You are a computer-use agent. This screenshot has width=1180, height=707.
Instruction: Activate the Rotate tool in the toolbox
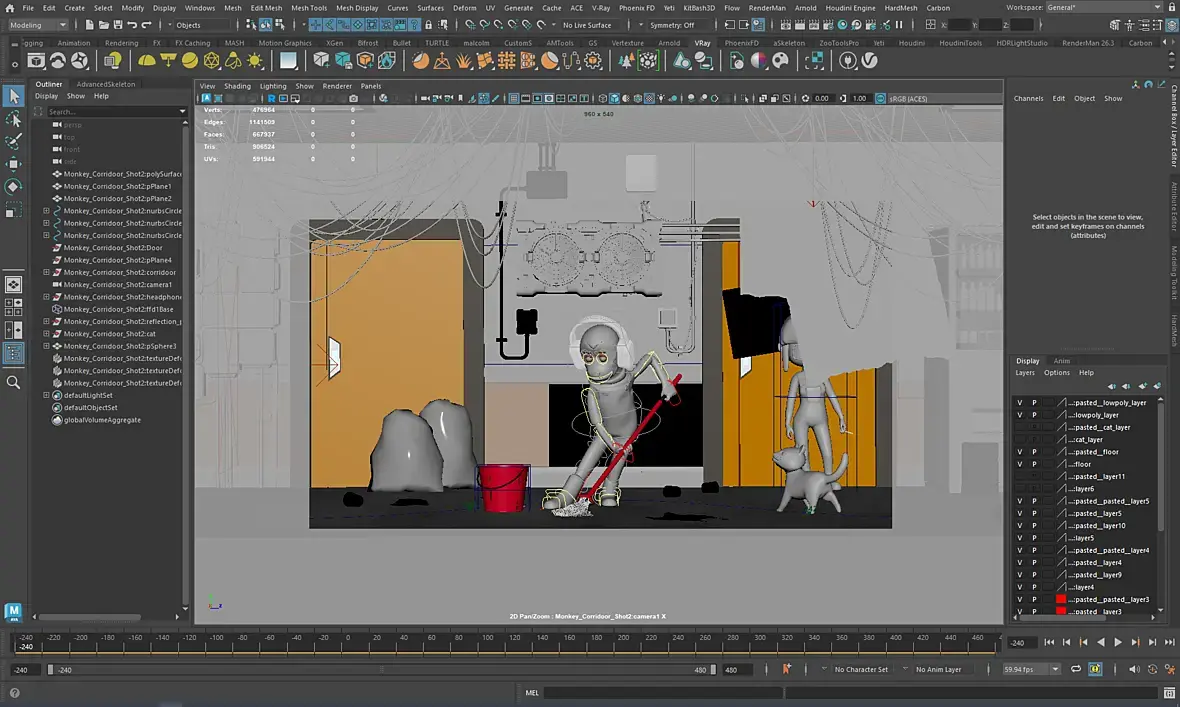(x=13, y=186)
